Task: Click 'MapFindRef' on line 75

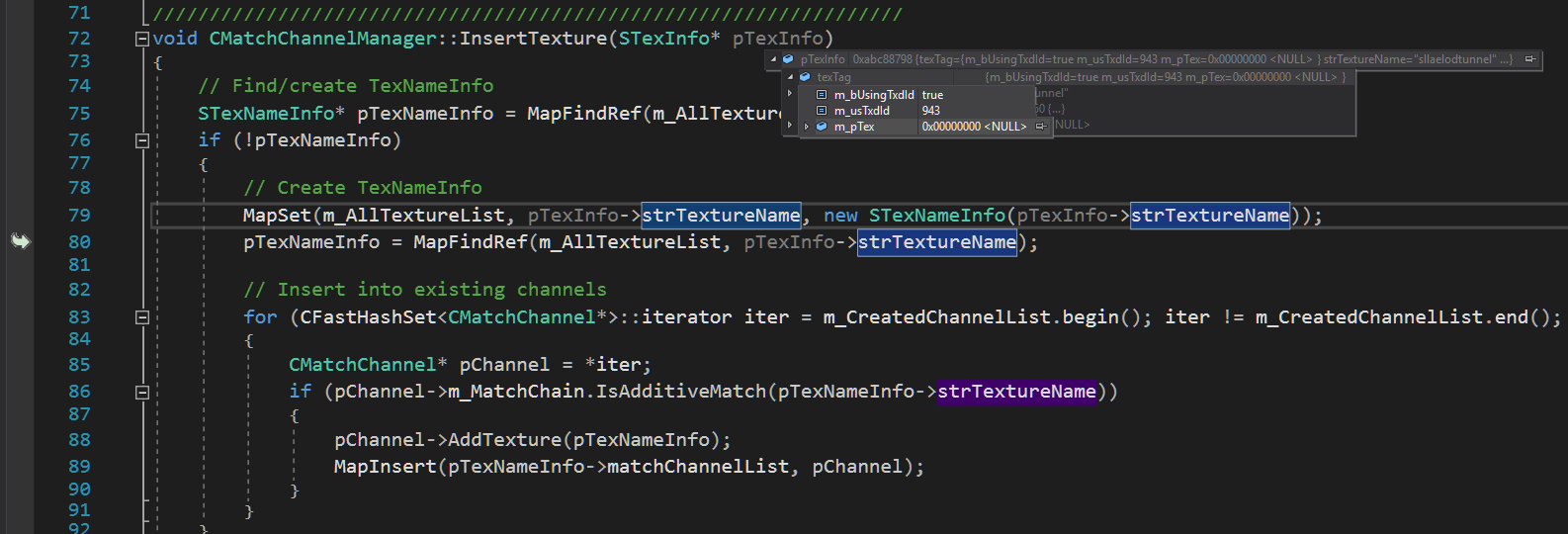Action: click(x=584, y=114)
